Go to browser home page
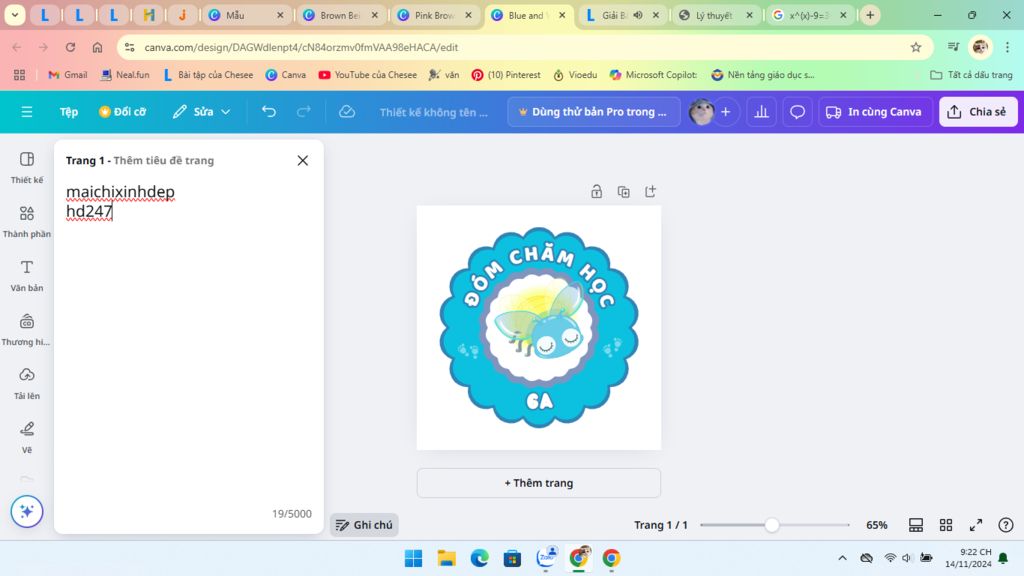Screen dimensions: 1024x576 (97, 47)
